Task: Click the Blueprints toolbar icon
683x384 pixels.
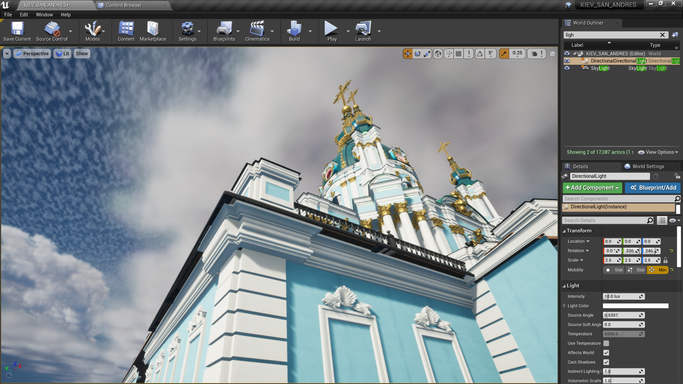Action: [x=224, y=31]
